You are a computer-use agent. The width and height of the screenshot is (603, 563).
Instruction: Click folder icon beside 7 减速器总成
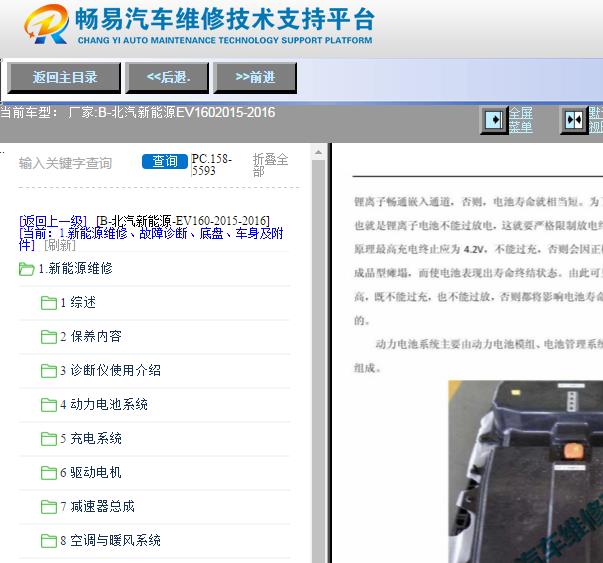pos(49,507)
